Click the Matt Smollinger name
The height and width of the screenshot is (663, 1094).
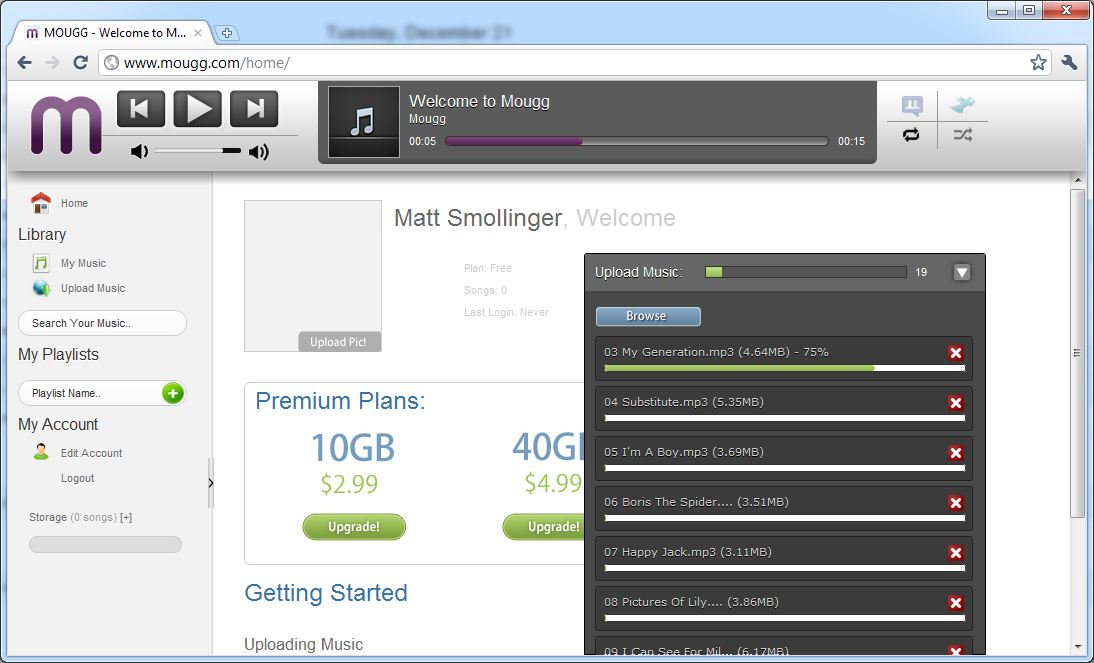pyautogui.click(x=478, y=218)
